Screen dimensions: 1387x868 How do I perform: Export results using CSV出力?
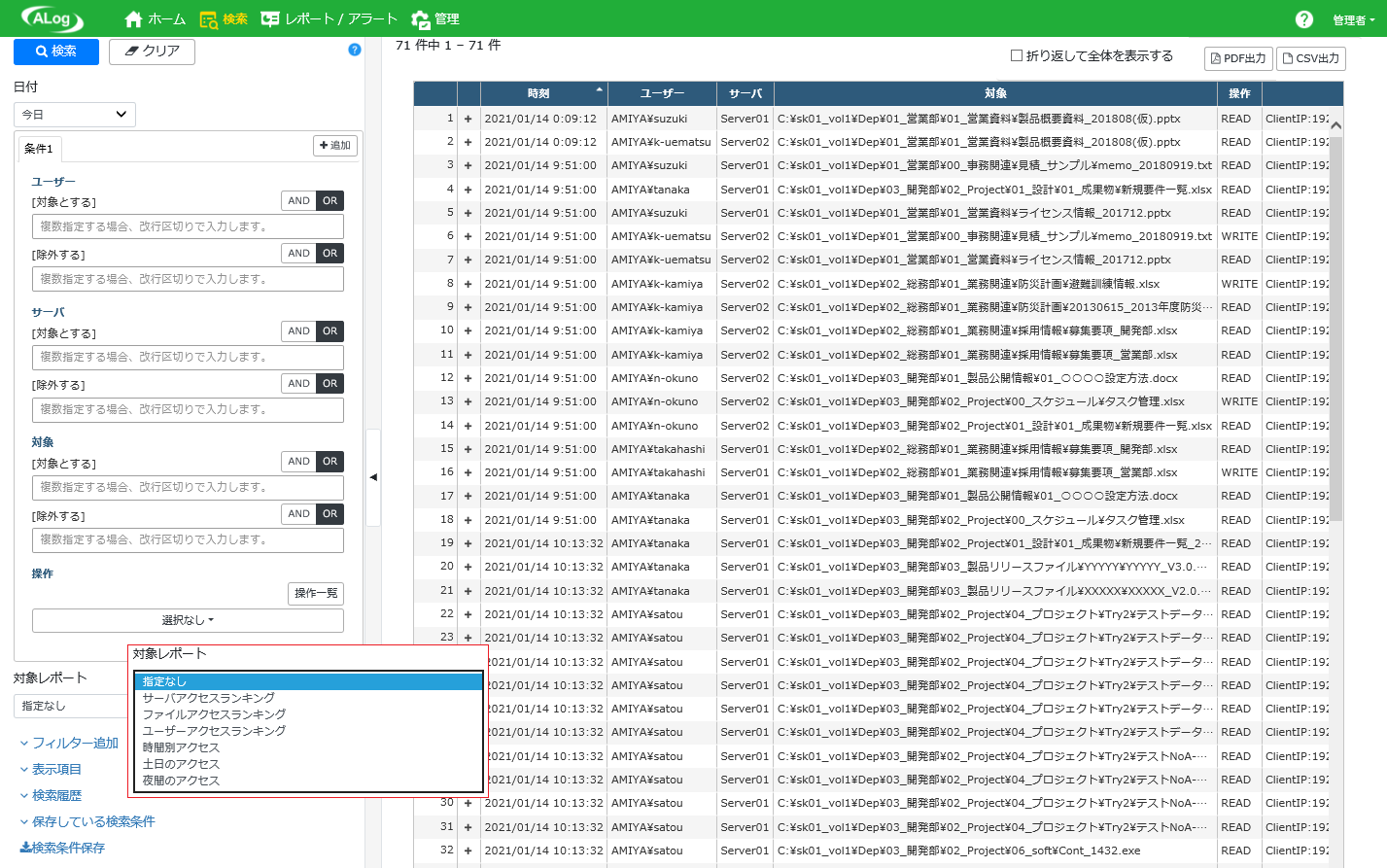point(1311,58)
